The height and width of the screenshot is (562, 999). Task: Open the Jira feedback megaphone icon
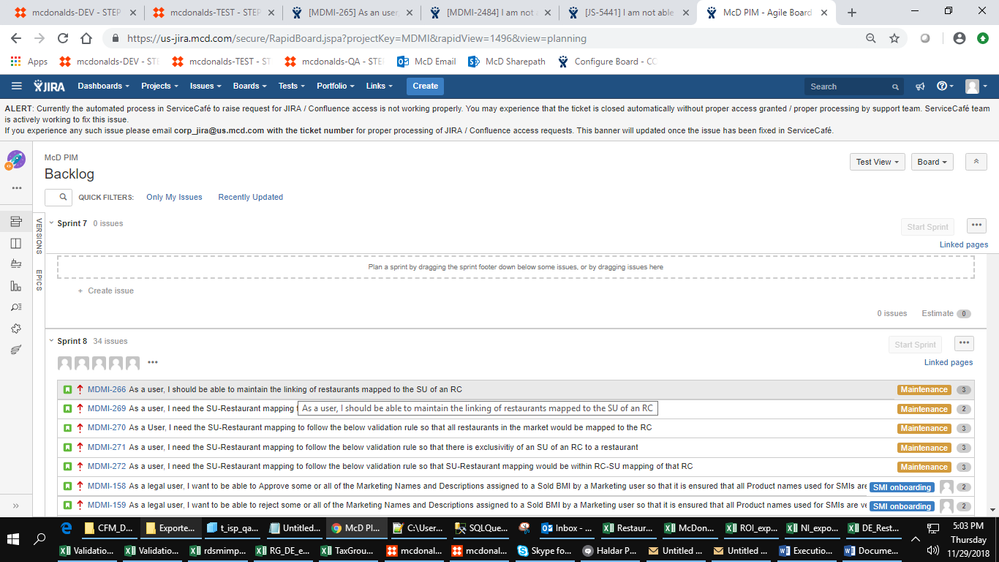920,86
